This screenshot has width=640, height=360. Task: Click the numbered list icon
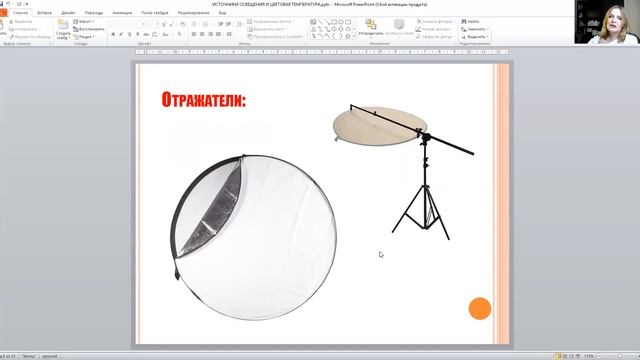coord(206,24)
